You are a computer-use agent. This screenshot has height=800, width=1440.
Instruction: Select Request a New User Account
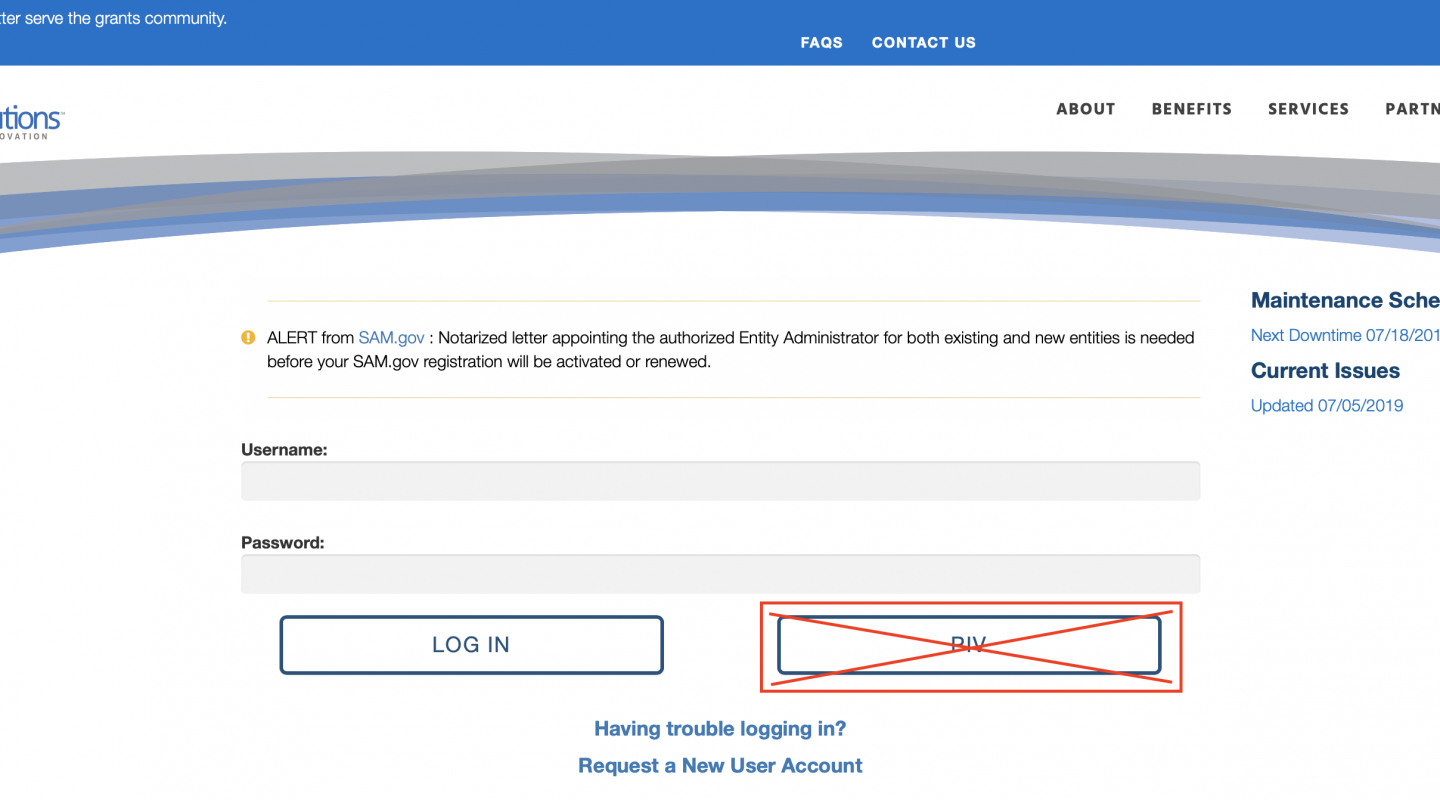(x=720, y=765)
